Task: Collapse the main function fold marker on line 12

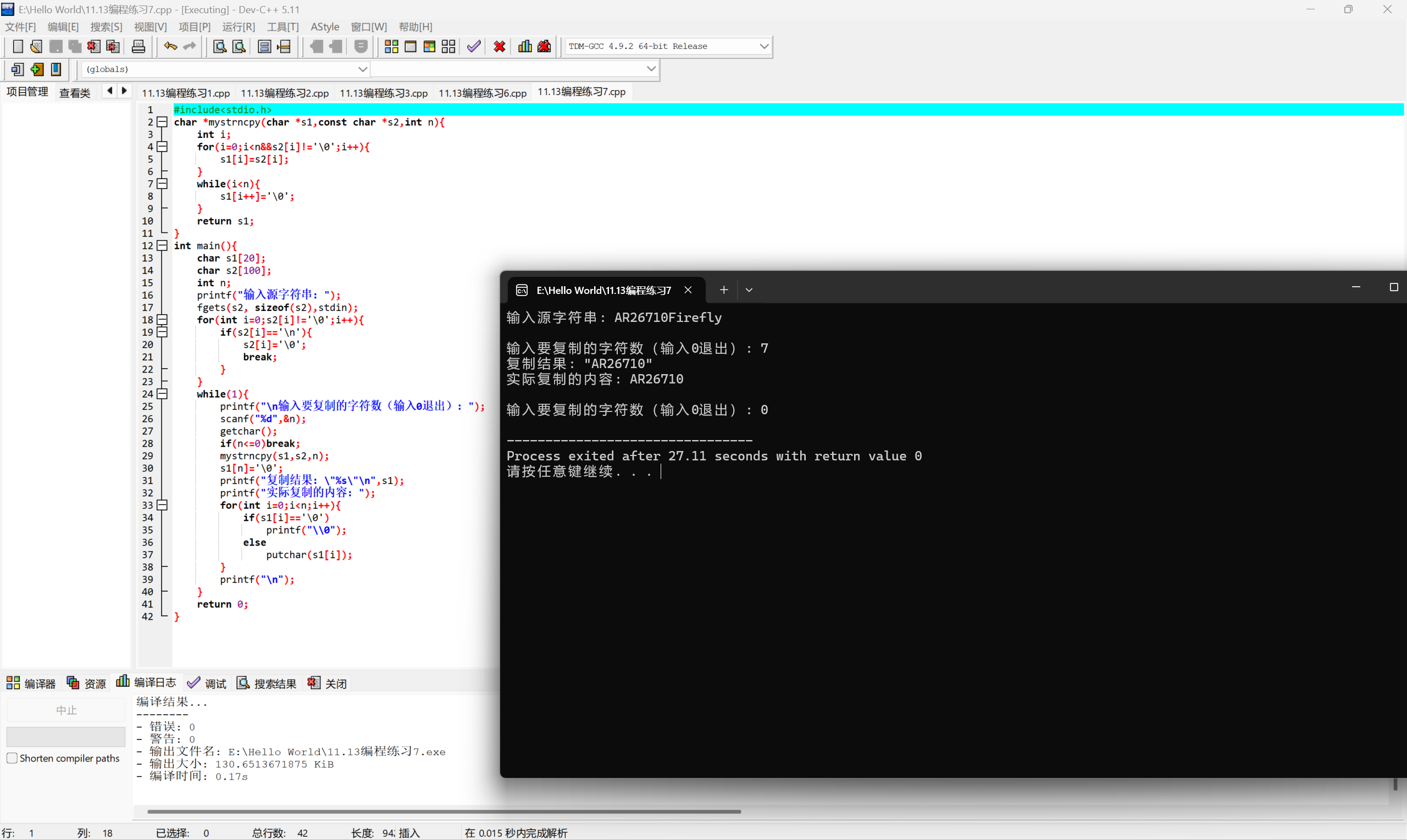Action: (163, 245)
